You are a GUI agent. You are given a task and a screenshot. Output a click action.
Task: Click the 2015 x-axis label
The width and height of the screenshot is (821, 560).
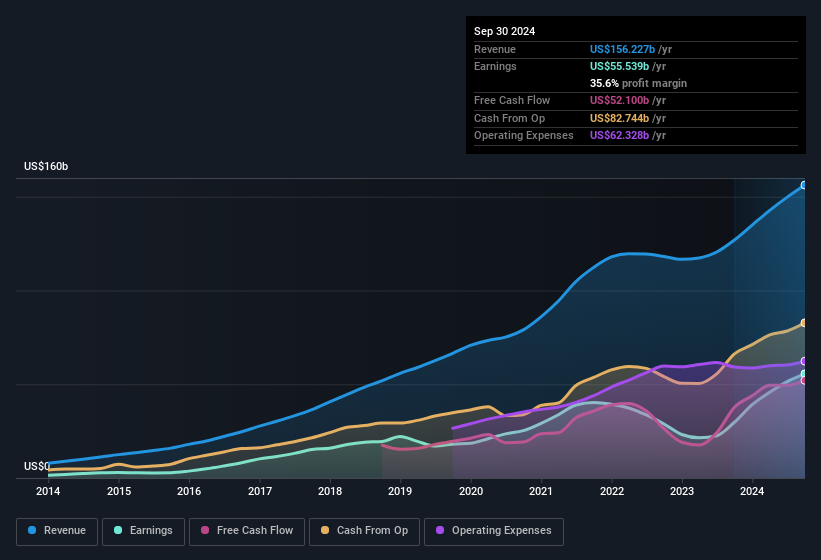pos(119,491)
